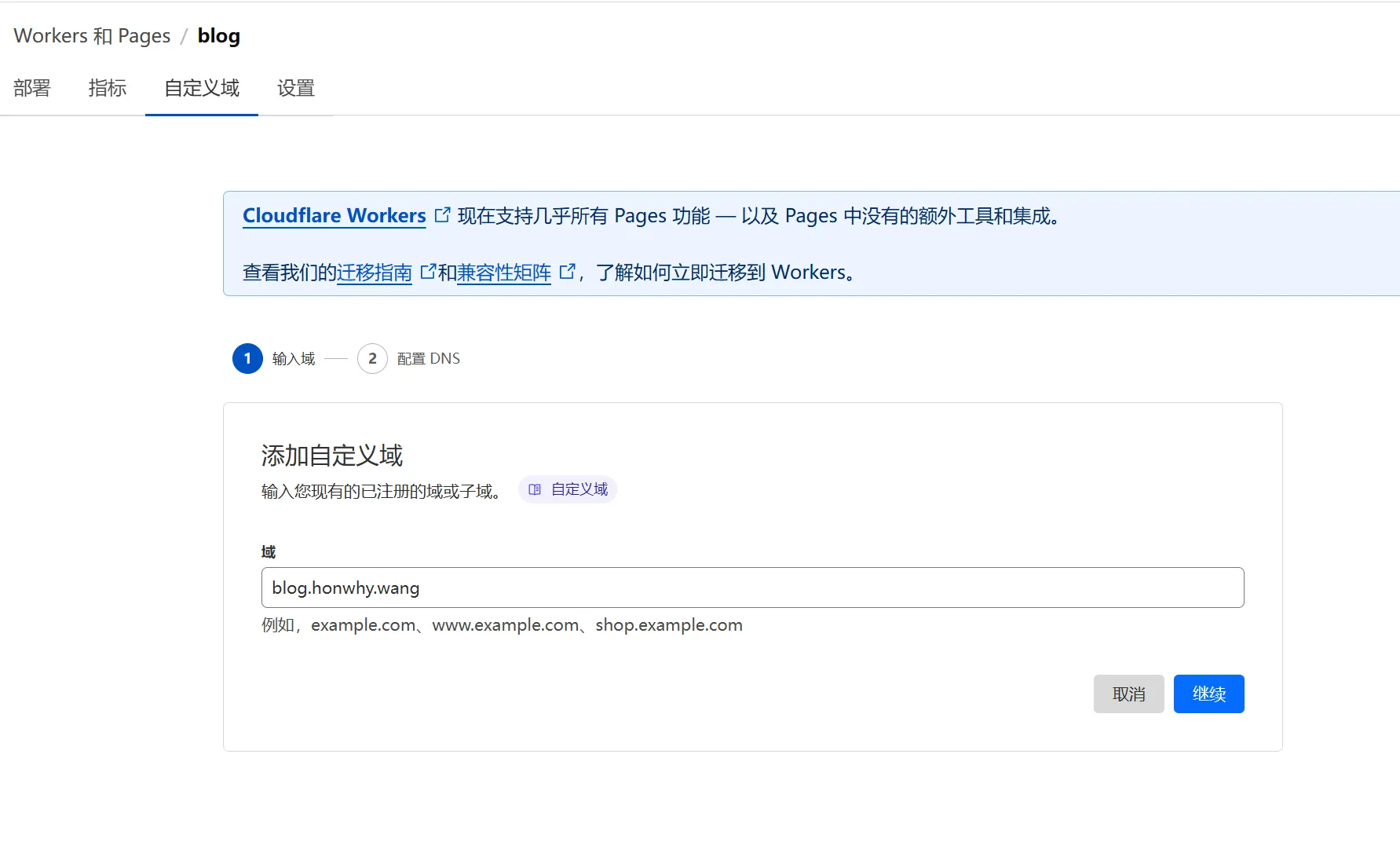Focus the 域 input with blog.honwhy.wang
Viewport: 1400px width, 853px height.
(x=752, y=588)
